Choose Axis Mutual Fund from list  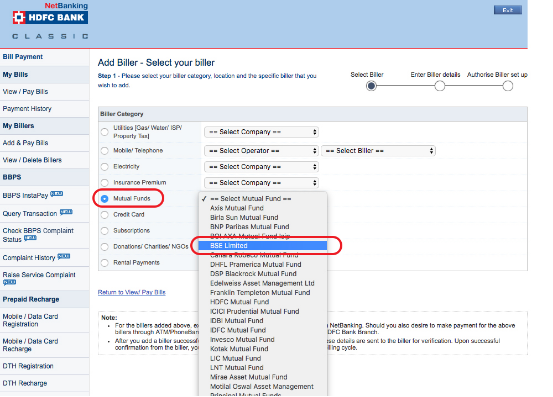(263, 208)
